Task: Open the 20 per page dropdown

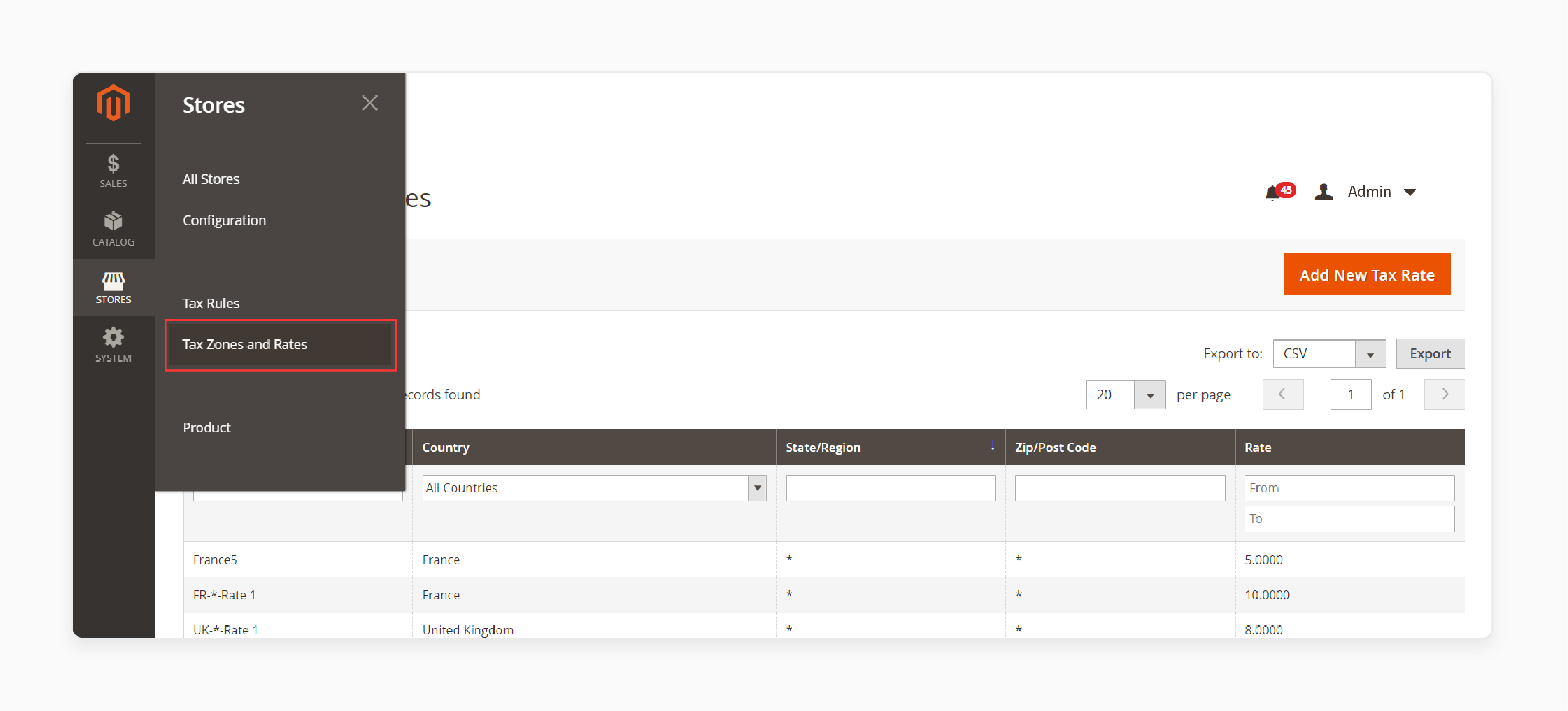Action: tap(1125, 395)
